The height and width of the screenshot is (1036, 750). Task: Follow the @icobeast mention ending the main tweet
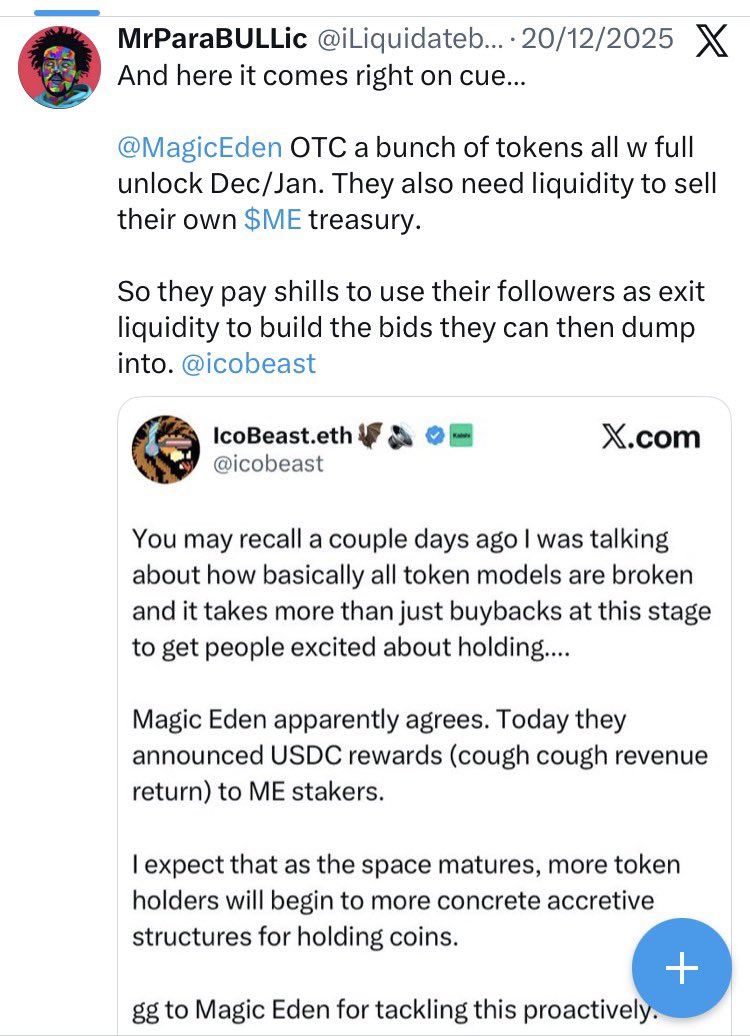(249, 363)
